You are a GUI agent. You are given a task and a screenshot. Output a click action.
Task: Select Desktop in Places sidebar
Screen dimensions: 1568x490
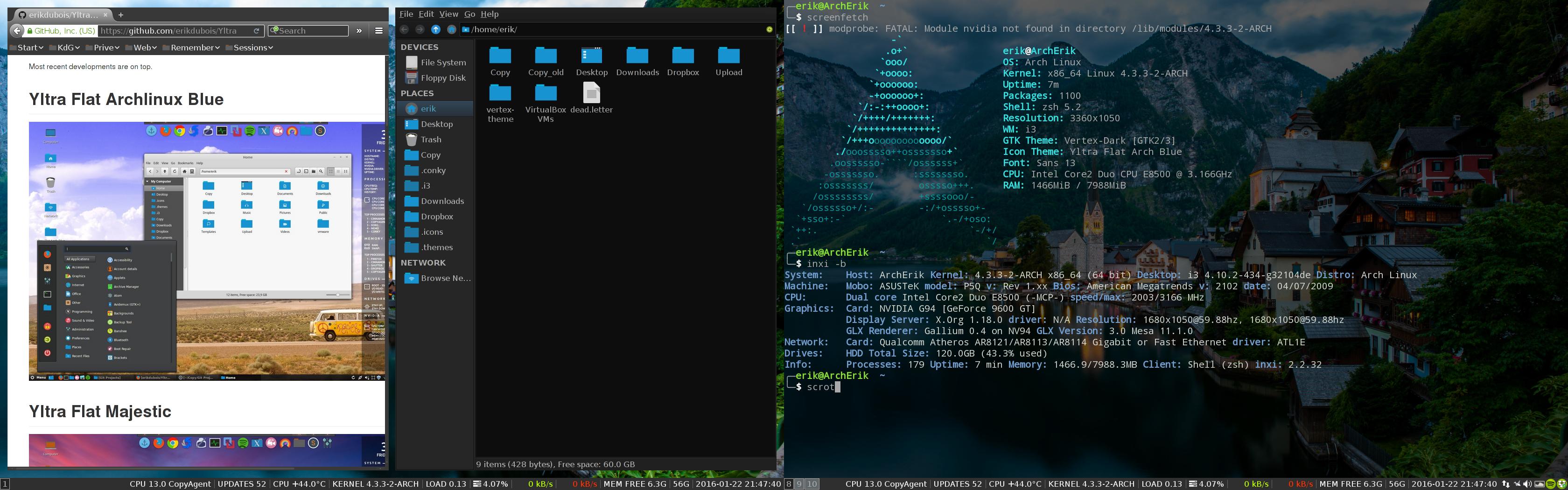pyautogui.click(x=436, y=124)
